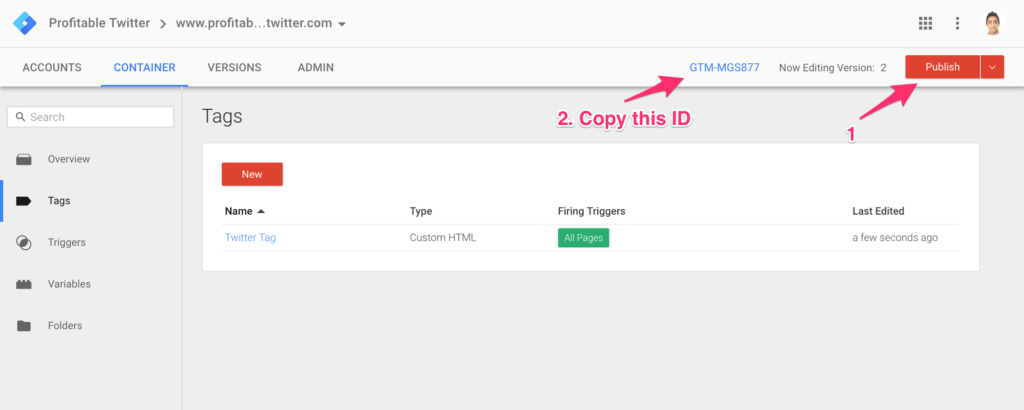This screenshot has width=1024, height=410.
Task: Click the Variables brick icon in sidebar
Action: click(x=24, y=285)
